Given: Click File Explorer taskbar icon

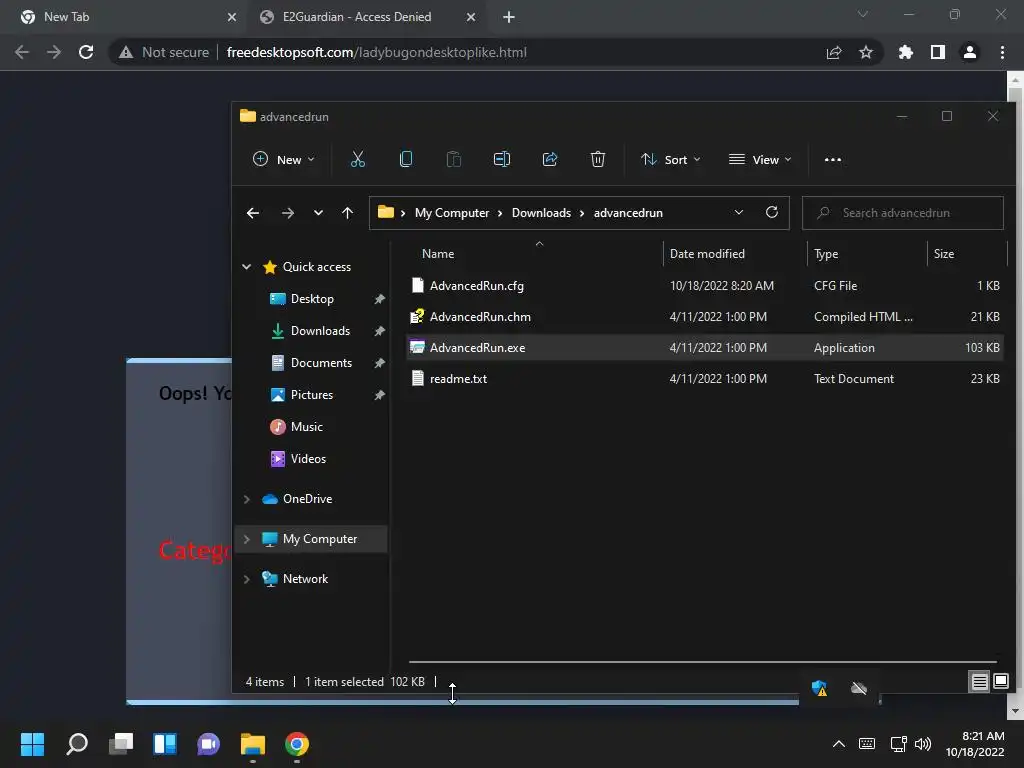Looking at the screenshot, I should pos(252,744).
